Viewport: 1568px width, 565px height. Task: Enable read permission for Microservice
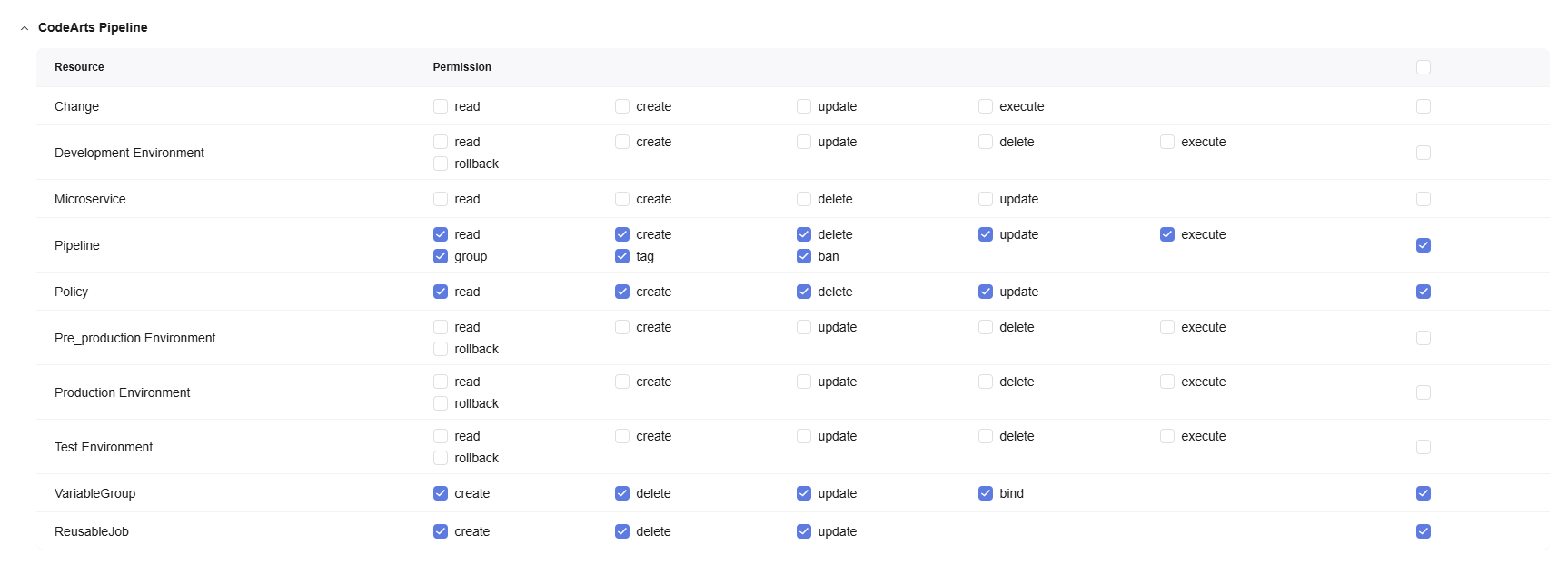[x=441, y=199]
